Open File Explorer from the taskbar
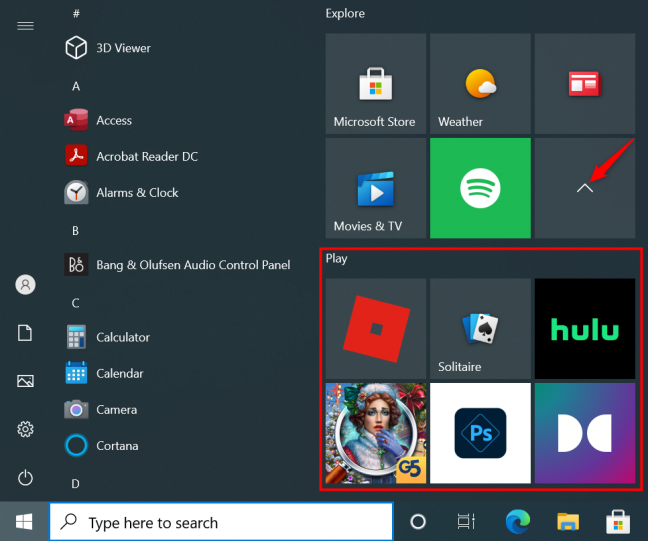 coord(568,522)
